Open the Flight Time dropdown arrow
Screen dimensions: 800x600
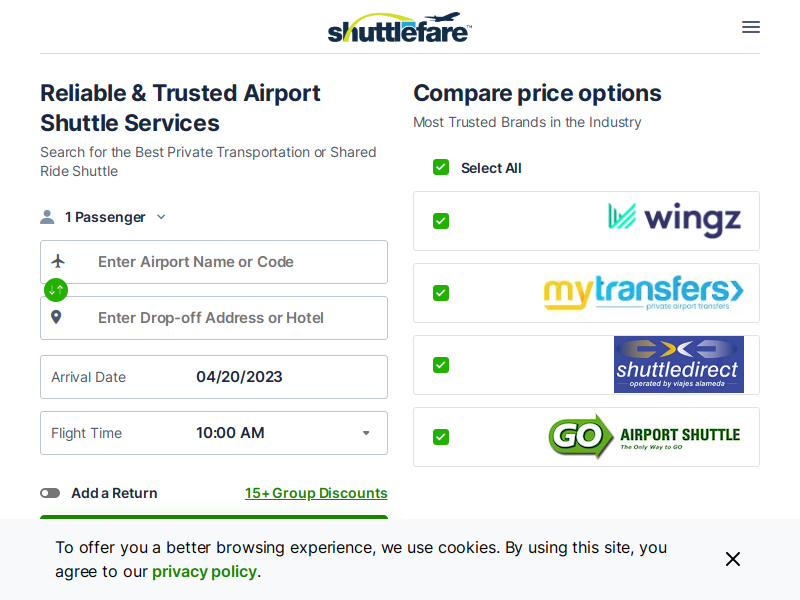click(366, 433)
